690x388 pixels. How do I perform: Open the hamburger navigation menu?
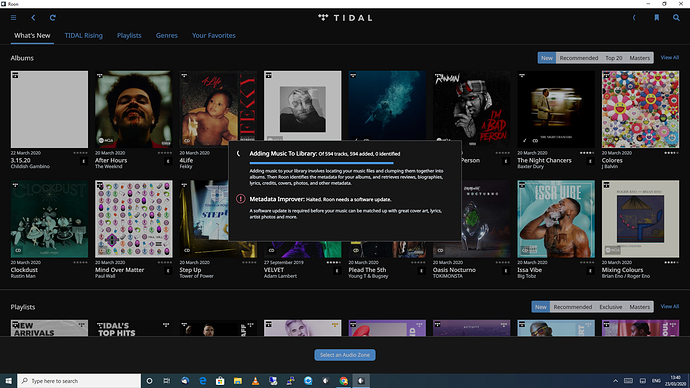tap(14, 18)
